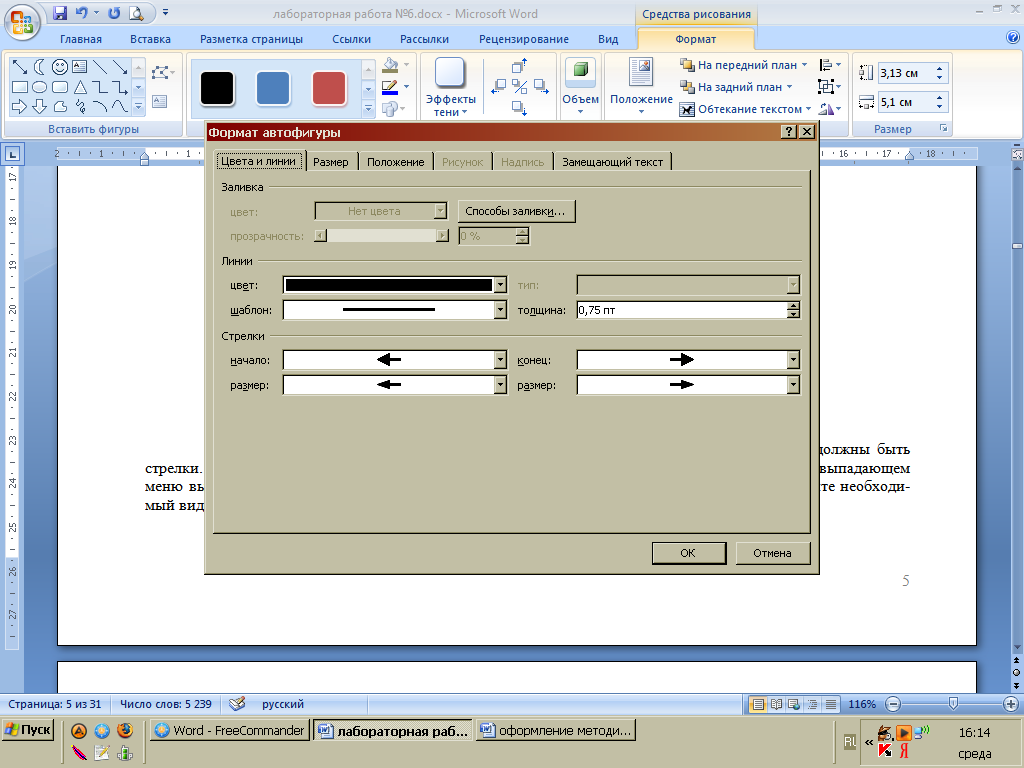
Task: Click the shape outline pencil icon
Action: (x=390, y=88)
